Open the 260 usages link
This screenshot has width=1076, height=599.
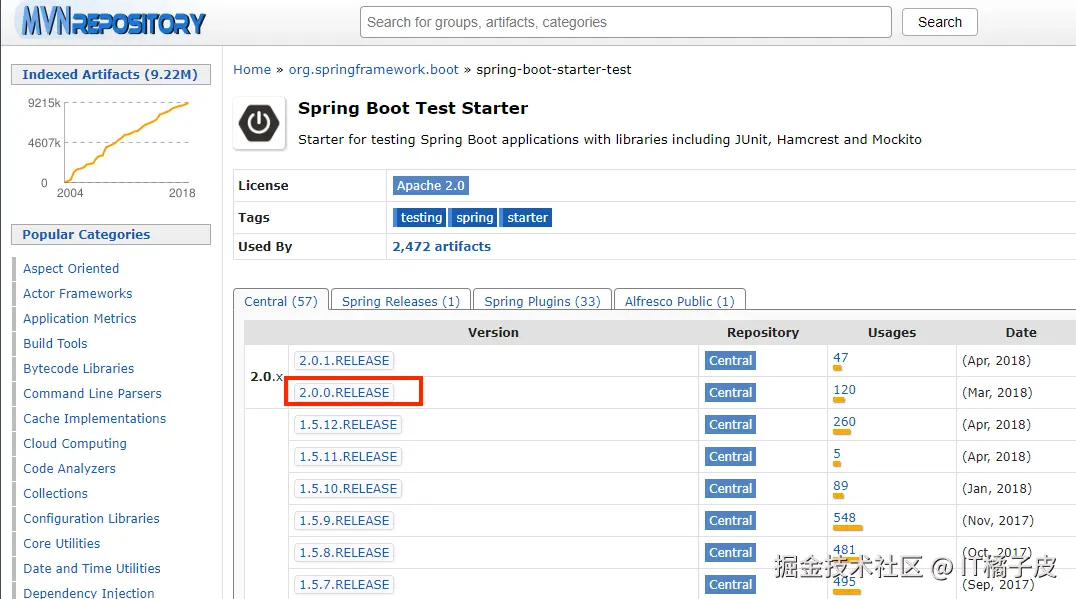844,422
